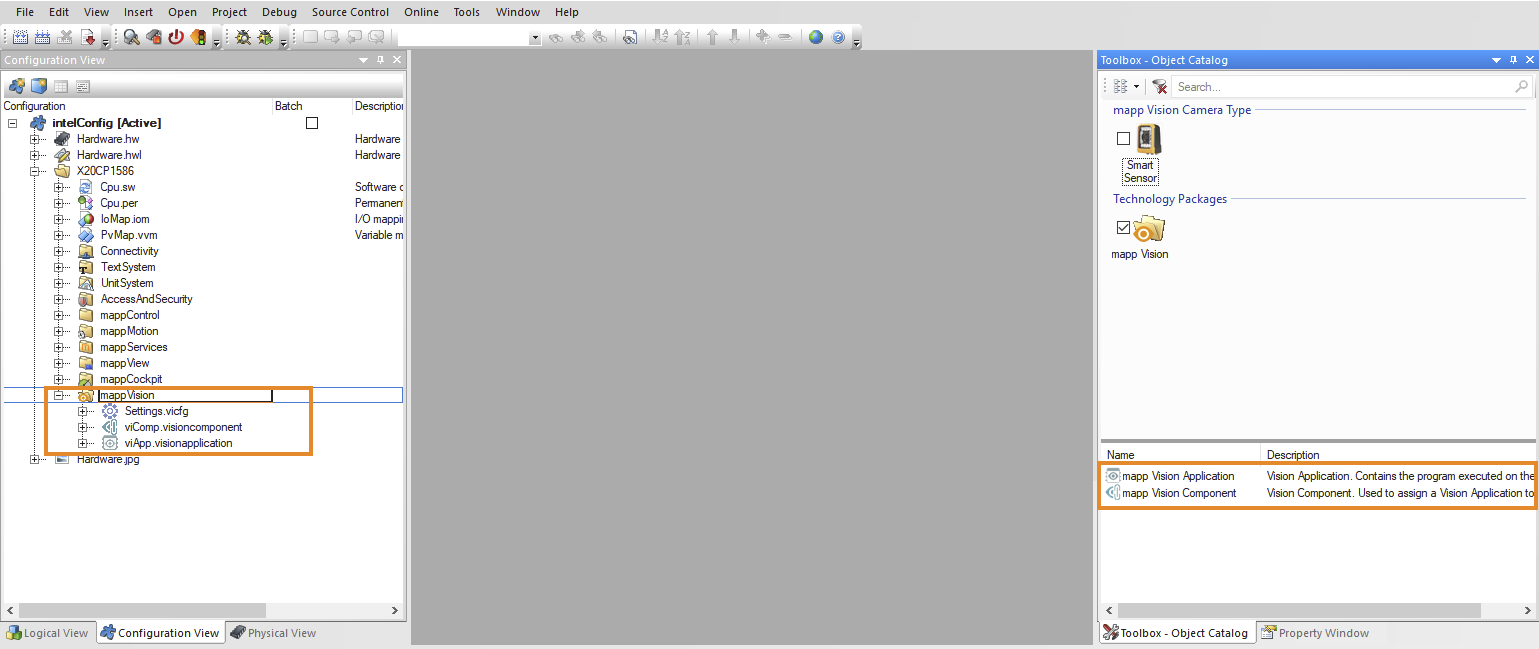
Task: Uncheck the mapp Vision package checkbox
Action: point(1123,228)
